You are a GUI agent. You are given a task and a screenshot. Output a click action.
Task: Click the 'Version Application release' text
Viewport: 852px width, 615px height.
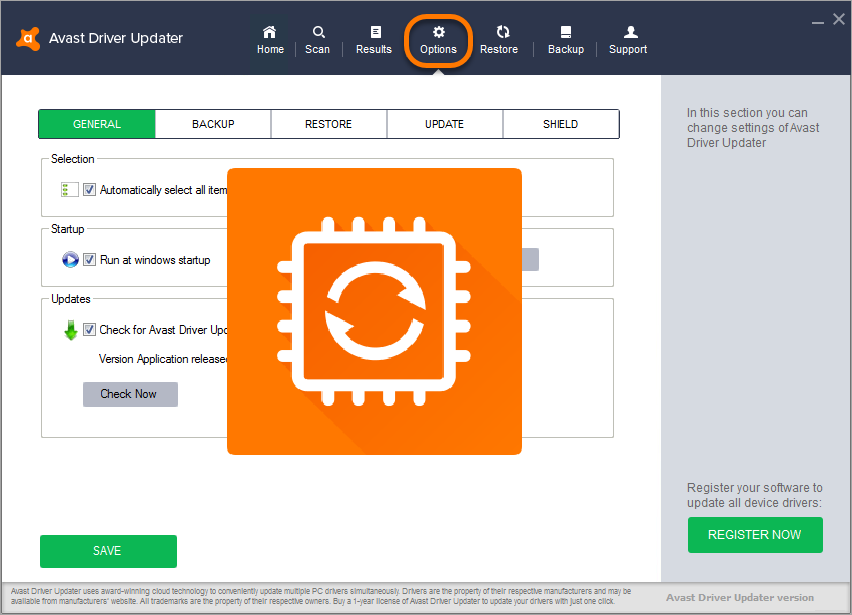(x=163, y=359)
